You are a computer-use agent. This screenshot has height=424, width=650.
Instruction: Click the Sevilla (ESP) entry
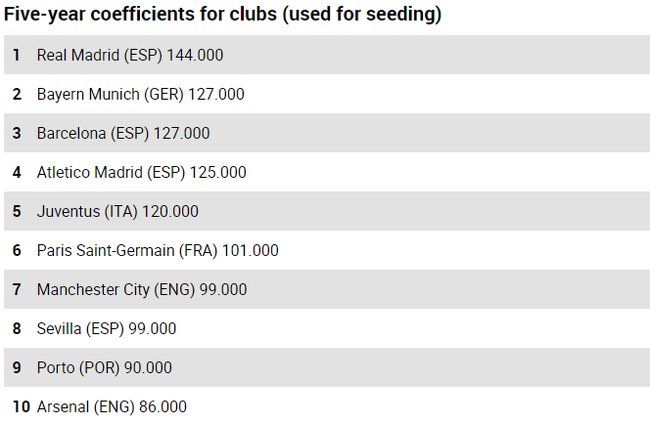[x=106, y=329]
